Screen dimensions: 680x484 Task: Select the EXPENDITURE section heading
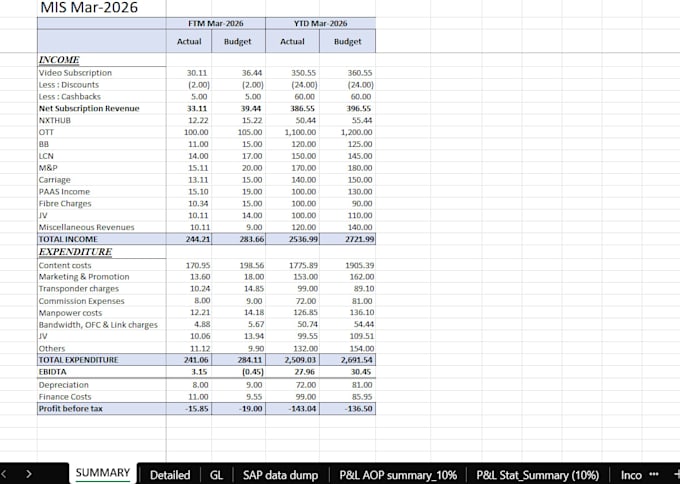[75, 252]
